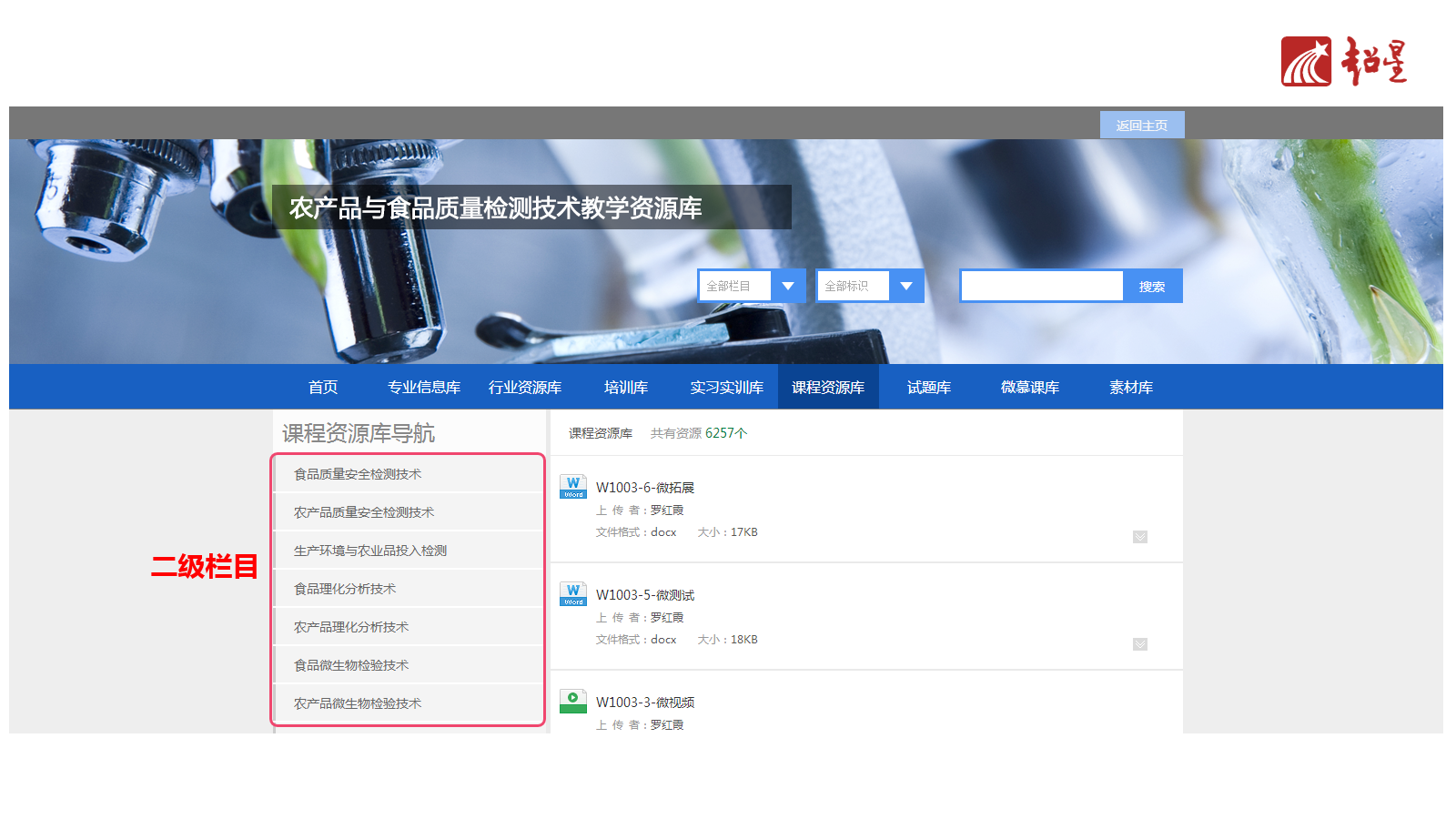Select 食品理化分析技术 in the sidebar
Image resolution: width=1456 pixels, height=819 pixels.
pos(409,589)
